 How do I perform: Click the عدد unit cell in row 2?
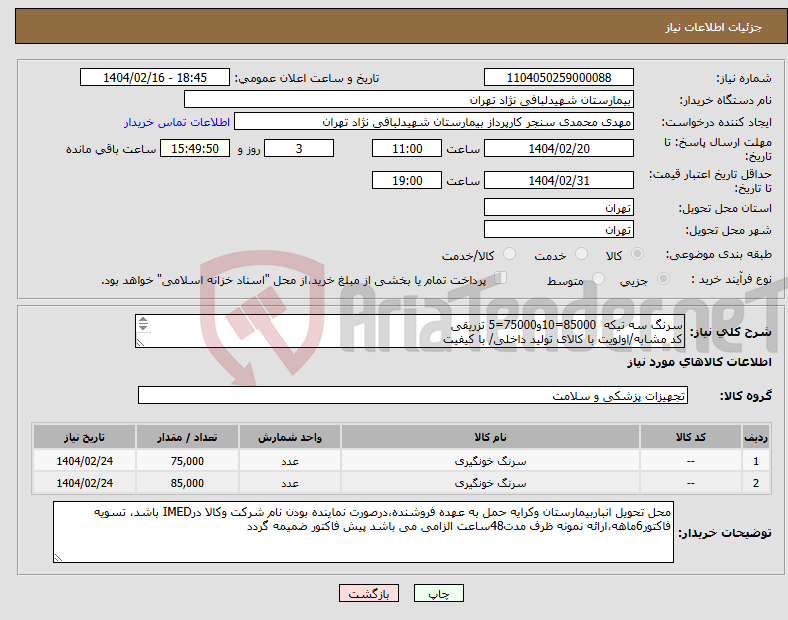pos(289,483)
